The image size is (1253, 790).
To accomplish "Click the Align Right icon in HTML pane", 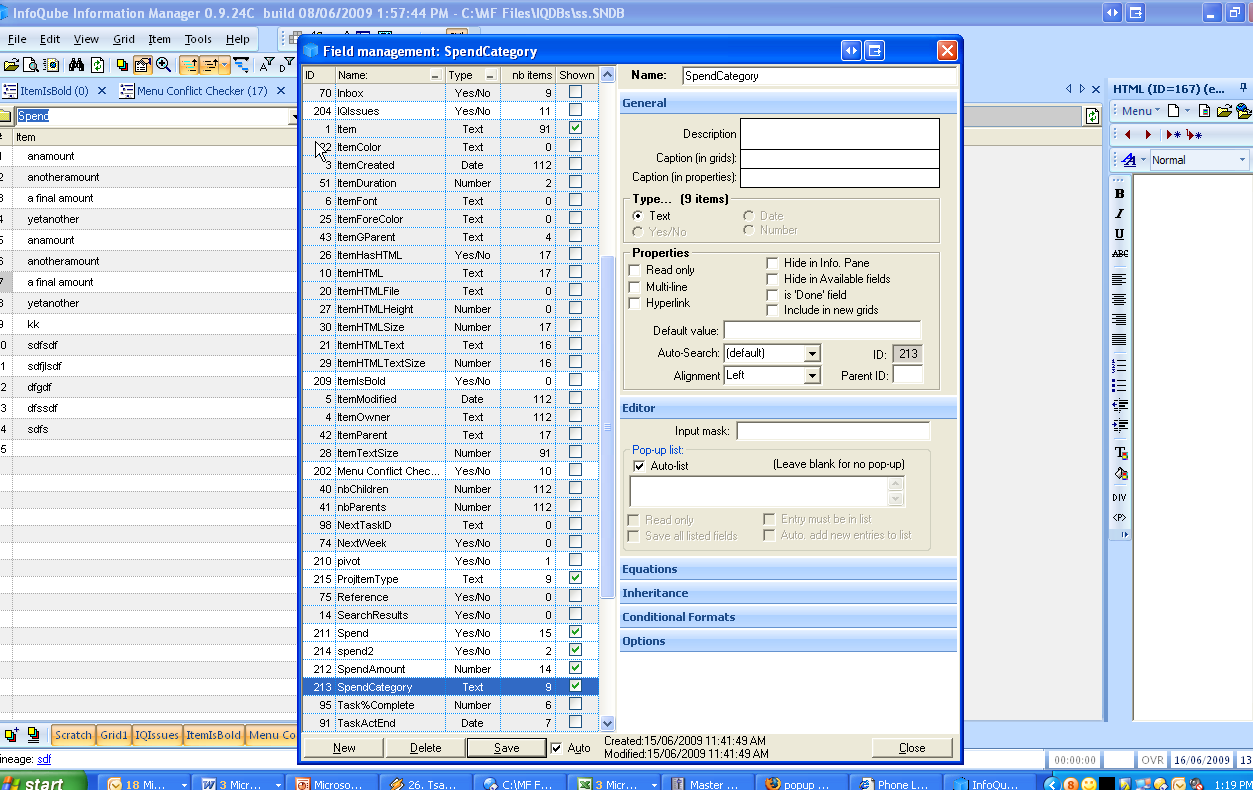I will (x=1119, y=320).
